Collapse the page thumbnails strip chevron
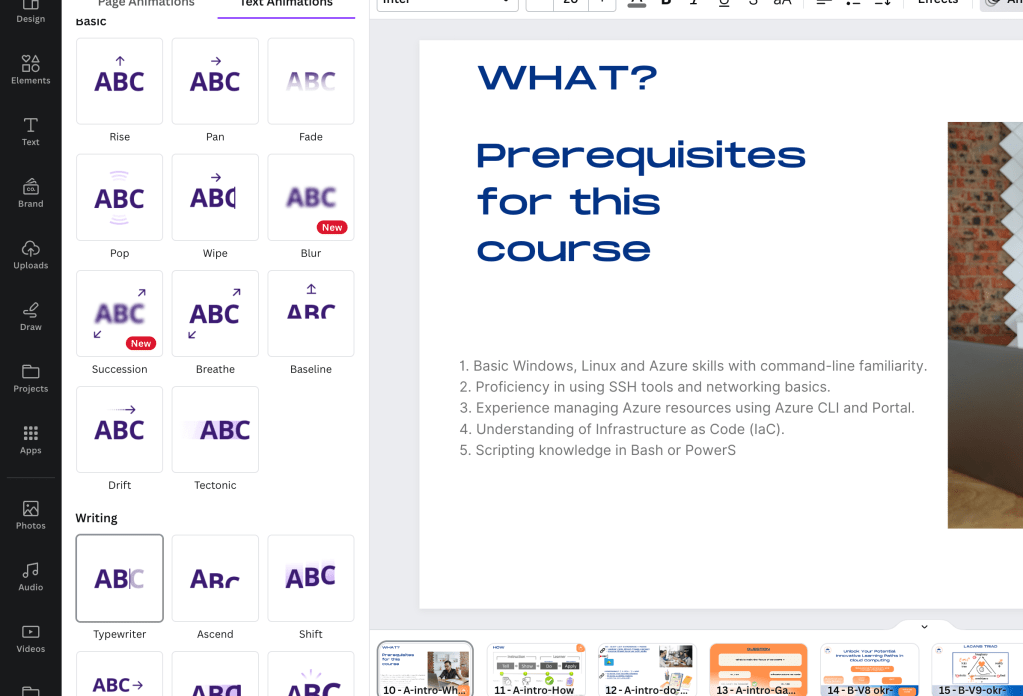The height and width of the screenshot is (696, 1023). 924,627
